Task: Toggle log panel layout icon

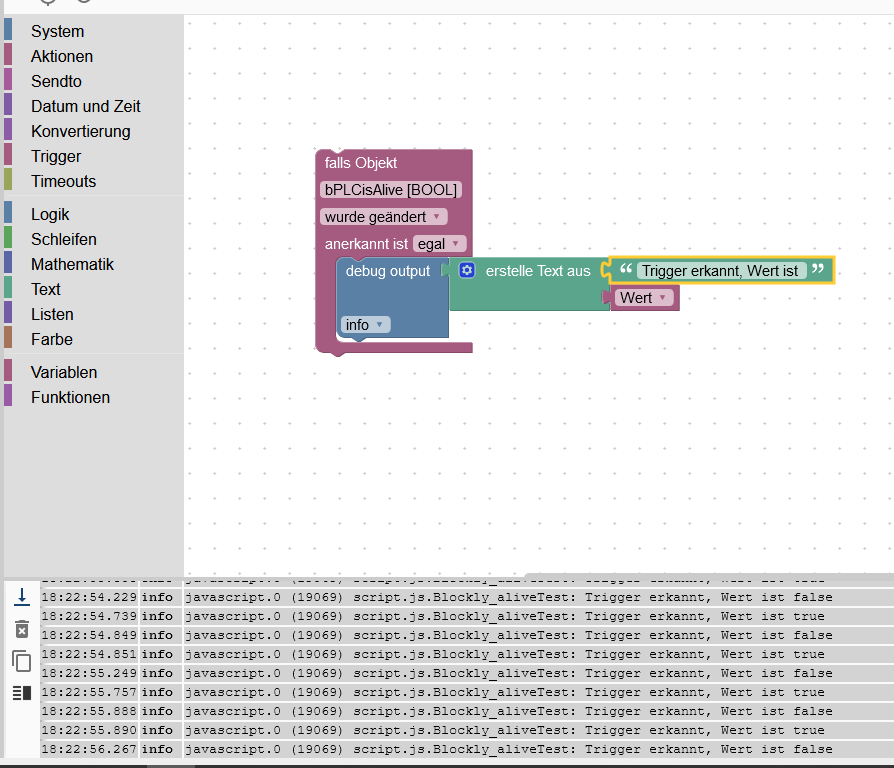Action: coord(22,693)
